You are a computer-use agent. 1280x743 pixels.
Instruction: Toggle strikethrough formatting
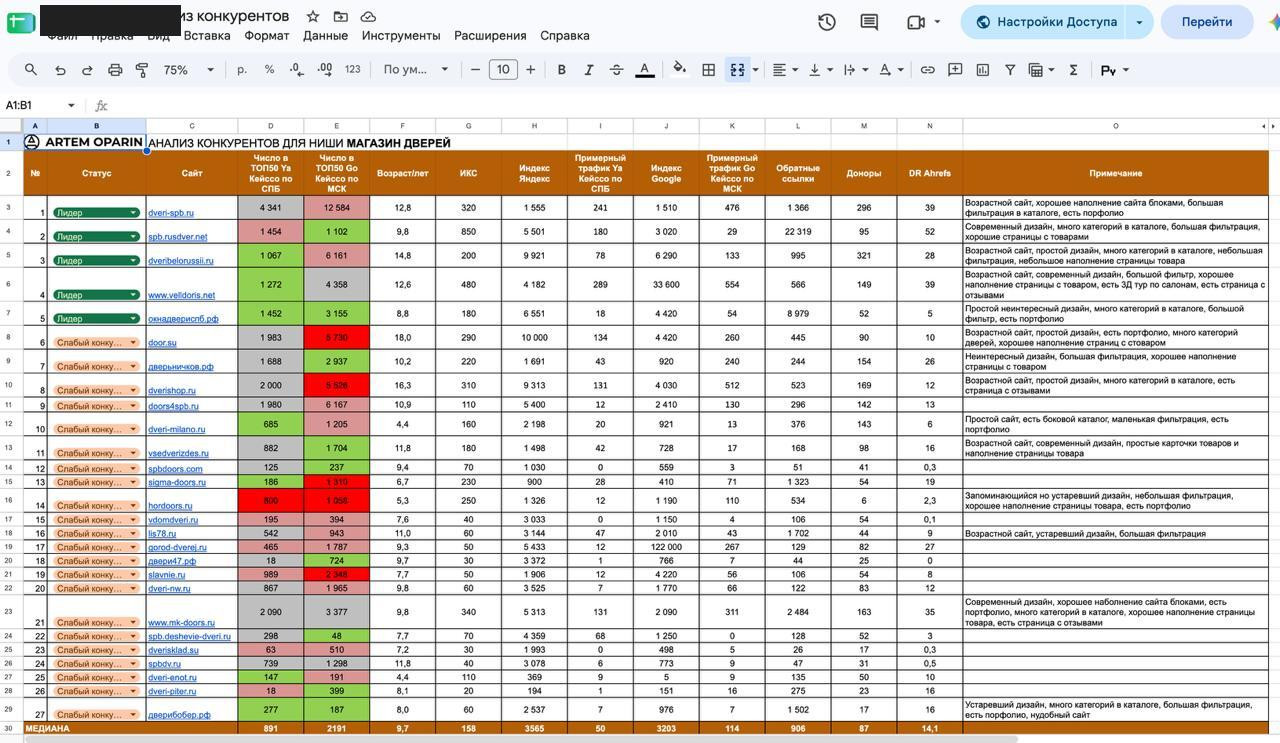pos(616,70)
